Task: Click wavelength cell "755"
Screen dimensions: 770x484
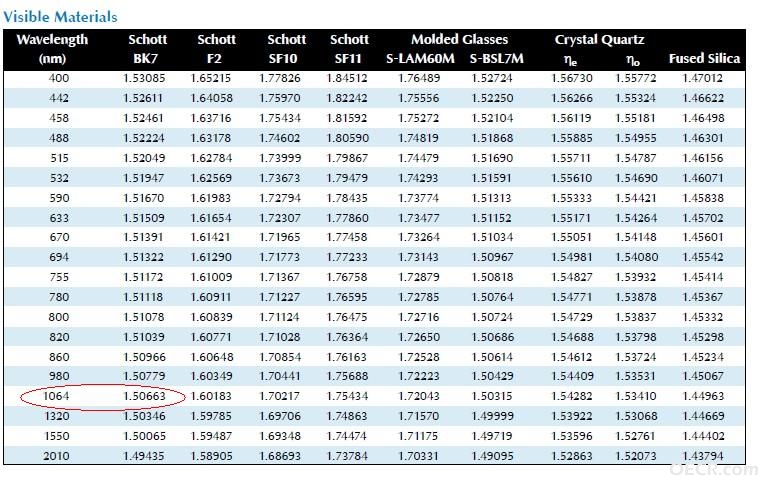Action: point(59,277)
